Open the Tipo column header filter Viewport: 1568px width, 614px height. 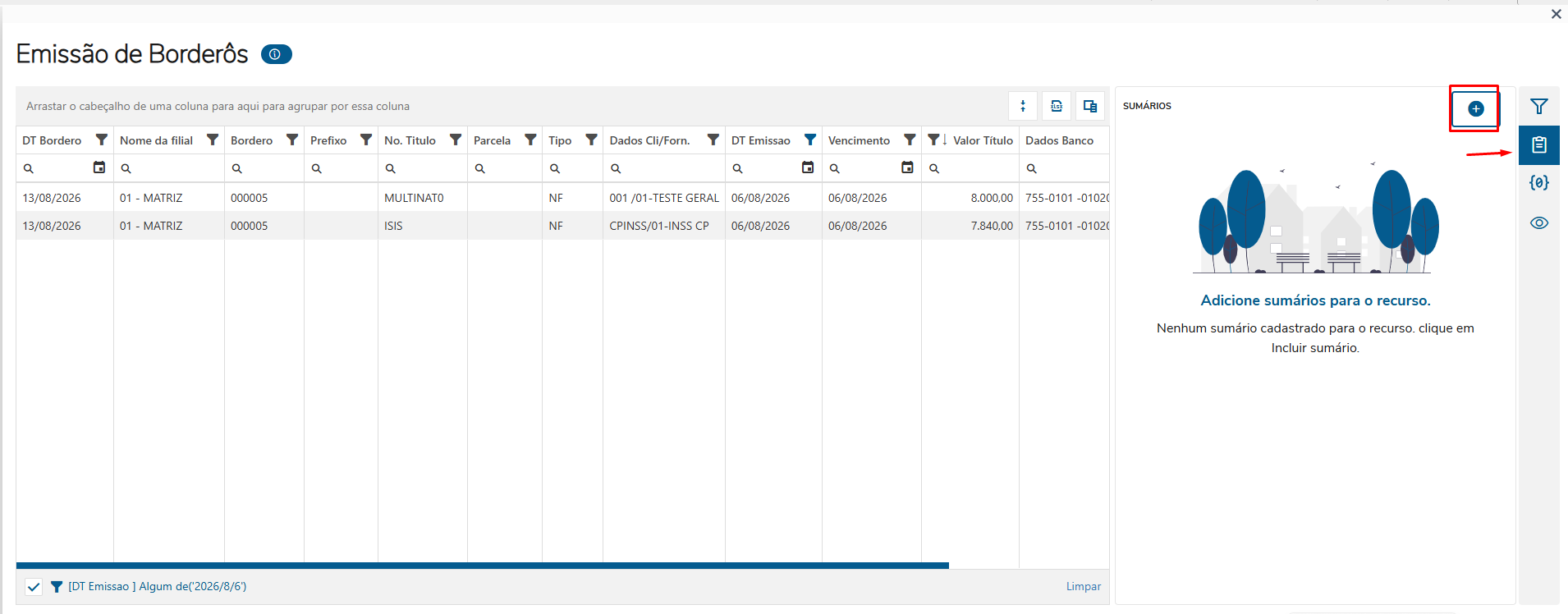[591, 140]
